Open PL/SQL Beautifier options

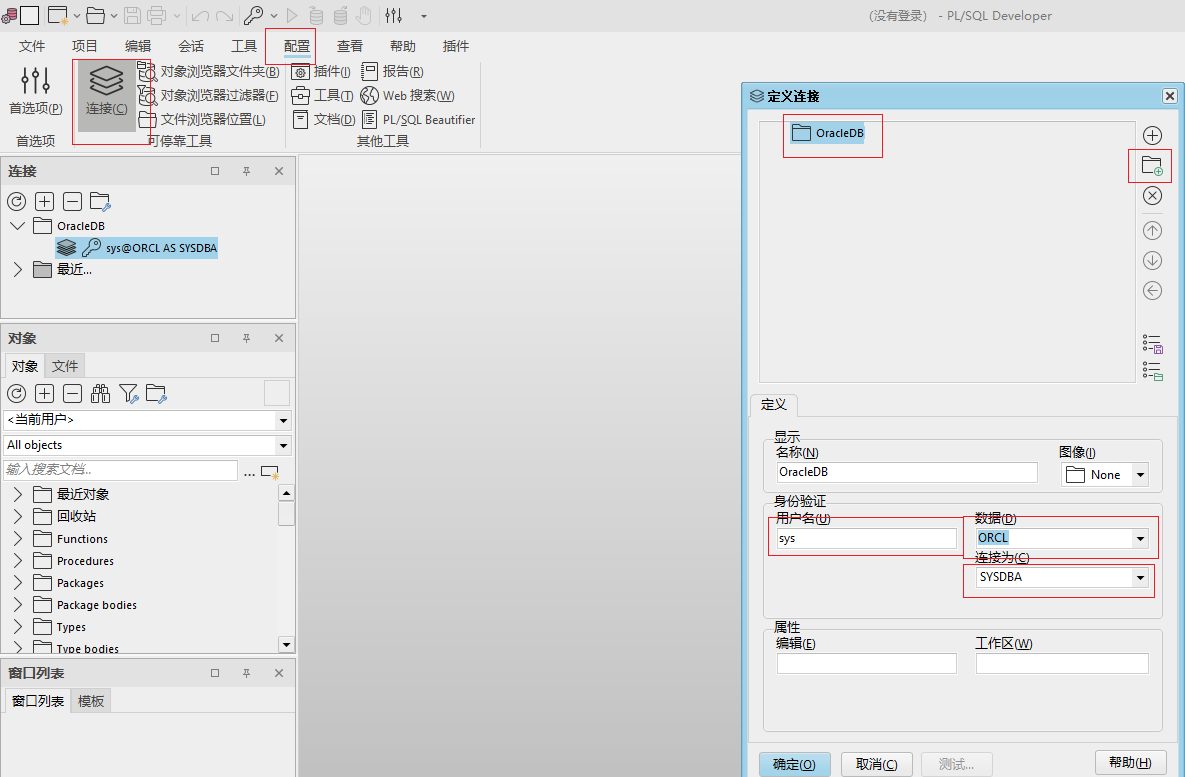click(x=418, y=119)
